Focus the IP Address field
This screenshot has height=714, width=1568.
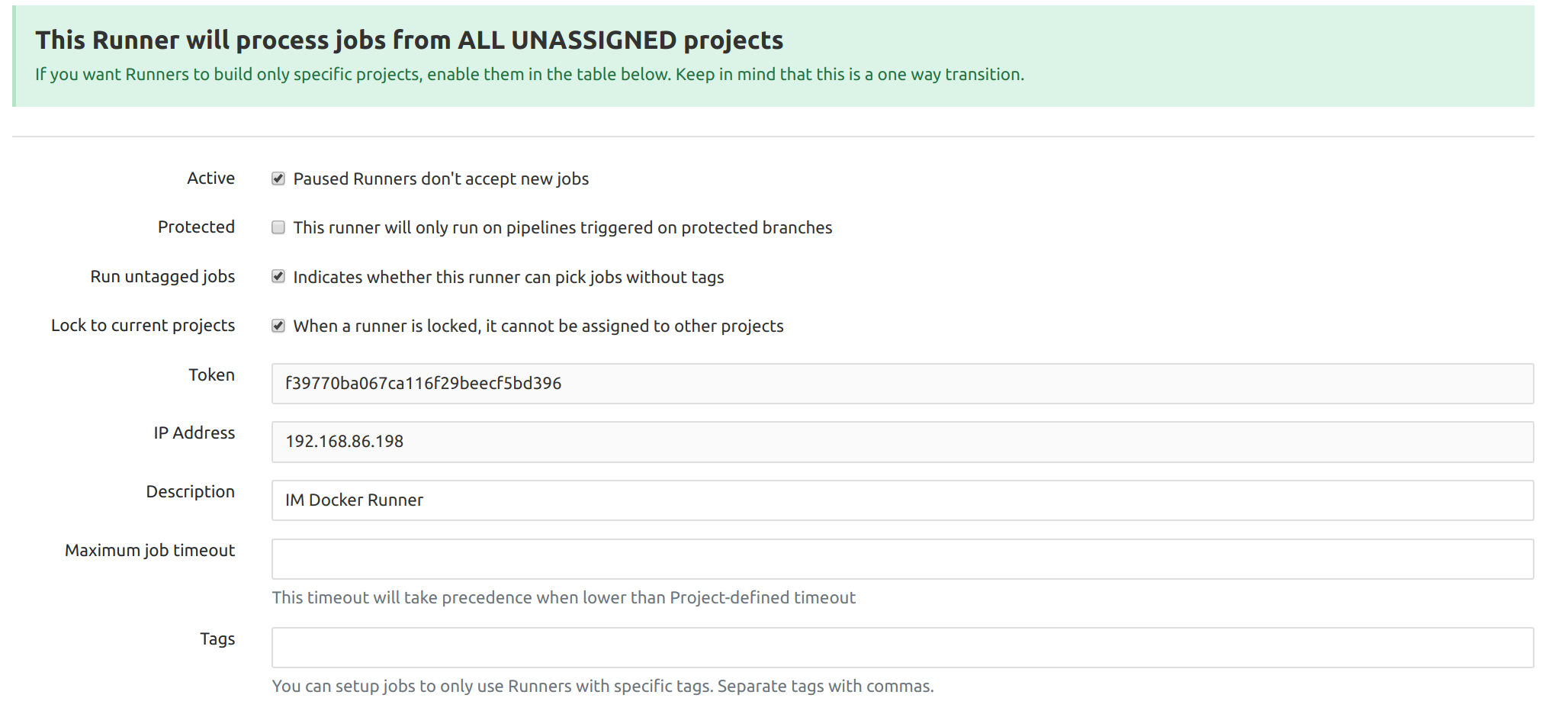click(901, 442)
